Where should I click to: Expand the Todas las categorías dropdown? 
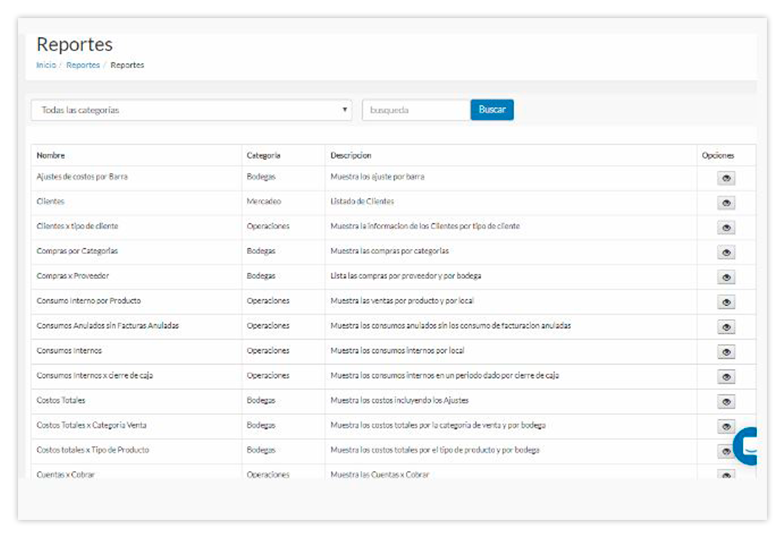pos(191,110)
